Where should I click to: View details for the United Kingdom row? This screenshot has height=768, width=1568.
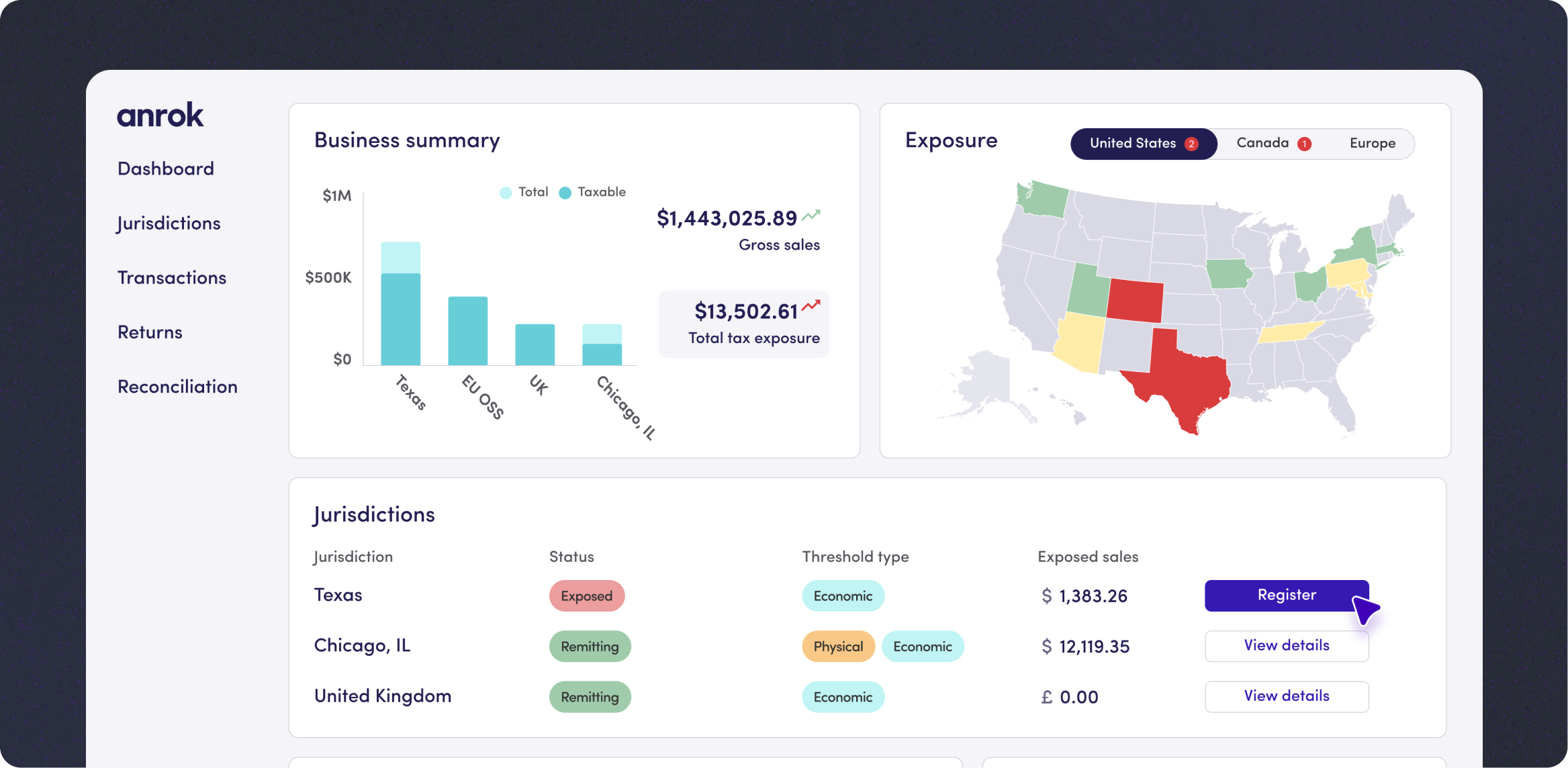[1286, 696]
